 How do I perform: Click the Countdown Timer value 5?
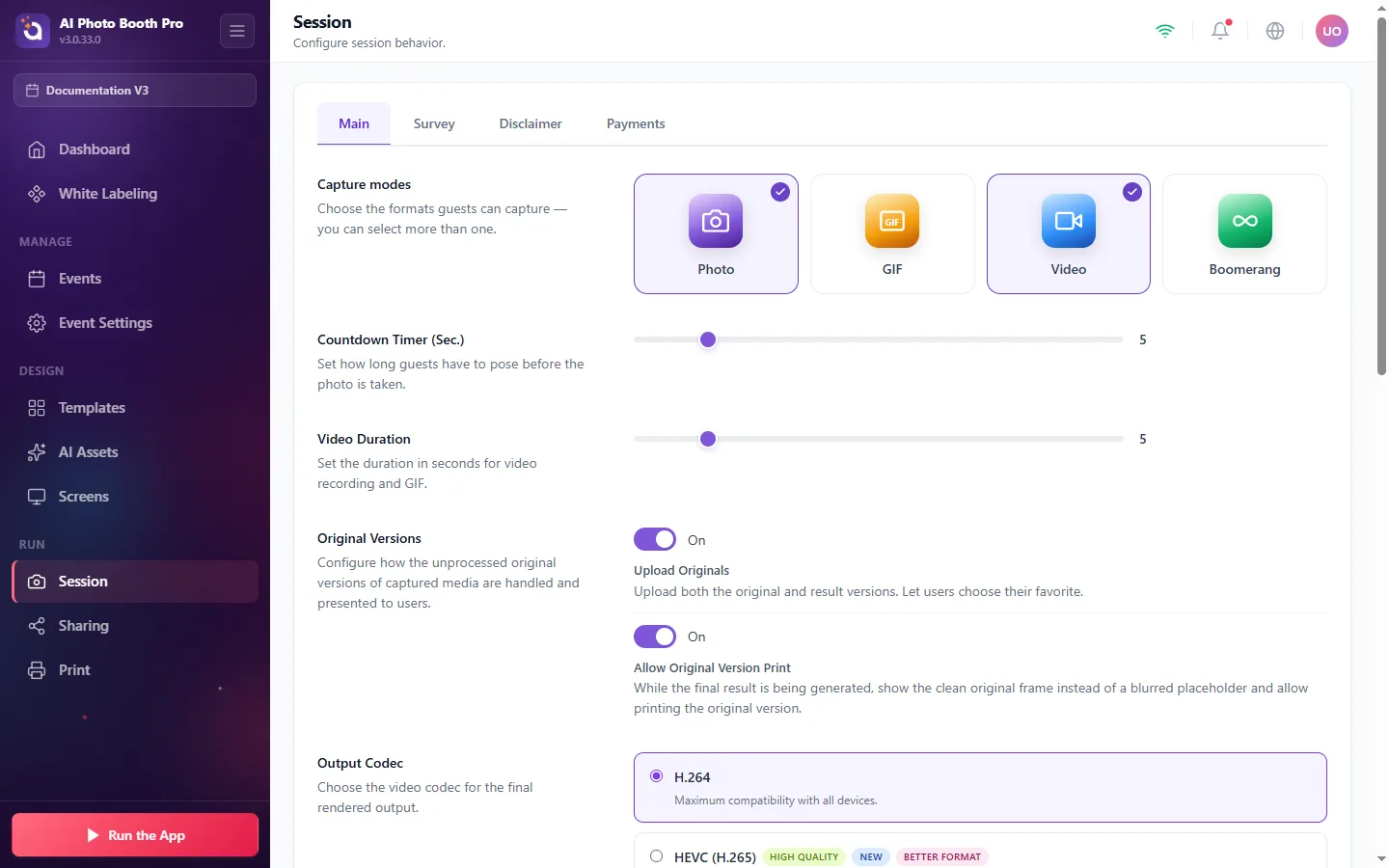click(x=1143, y=339)
